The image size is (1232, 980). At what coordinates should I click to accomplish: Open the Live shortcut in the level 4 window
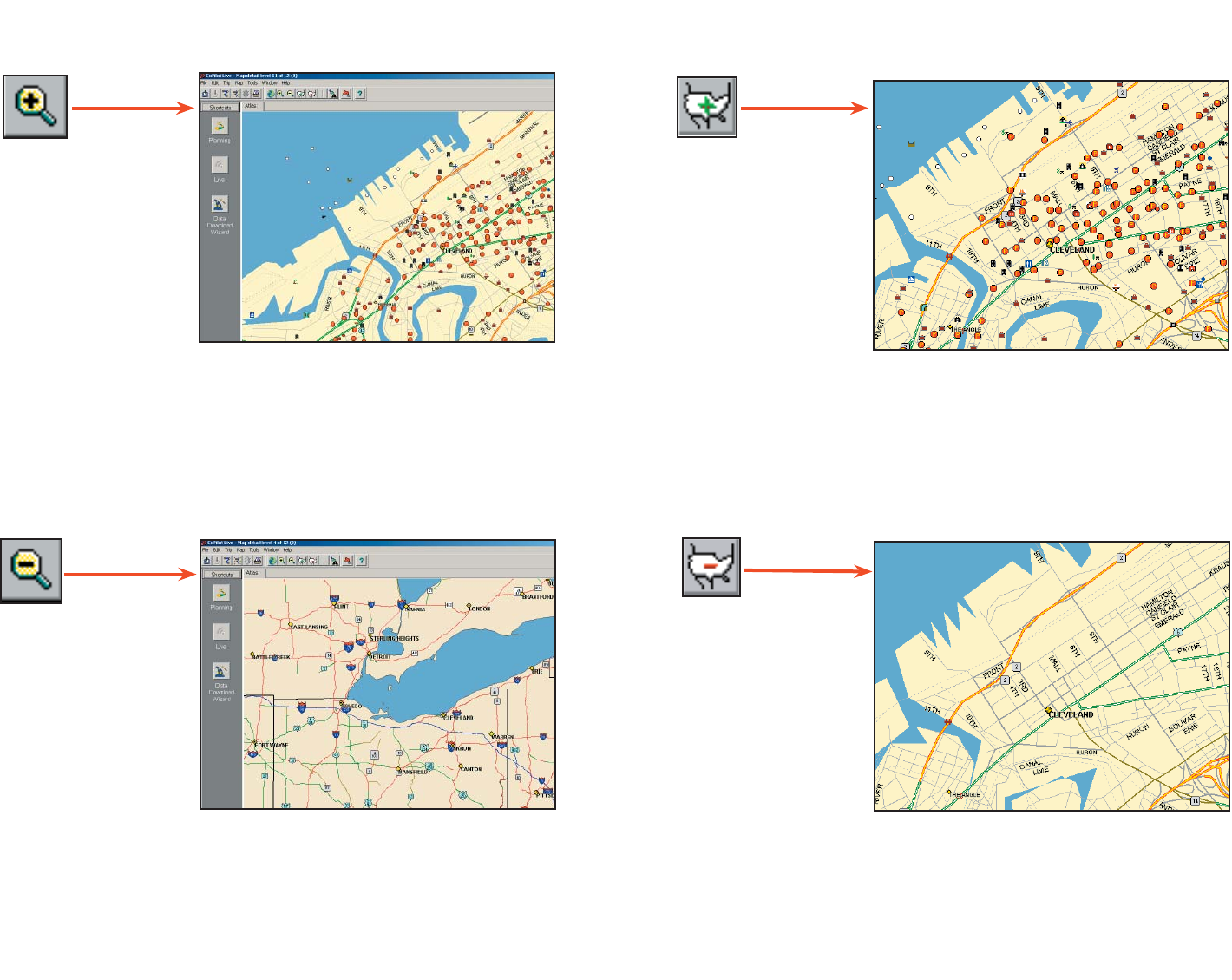click(221, 635)
